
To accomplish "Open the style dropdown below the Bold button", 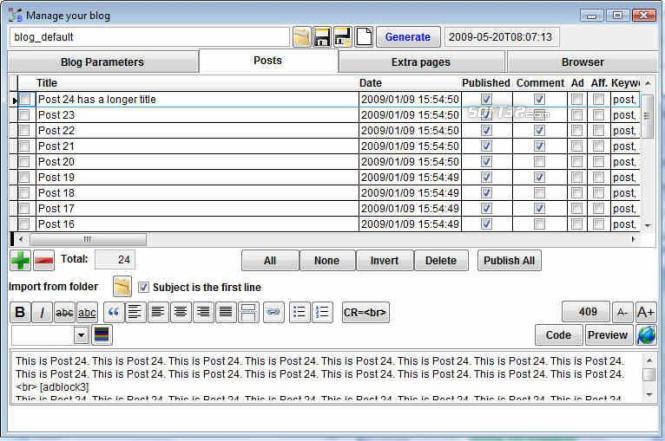I will [81, 335].
